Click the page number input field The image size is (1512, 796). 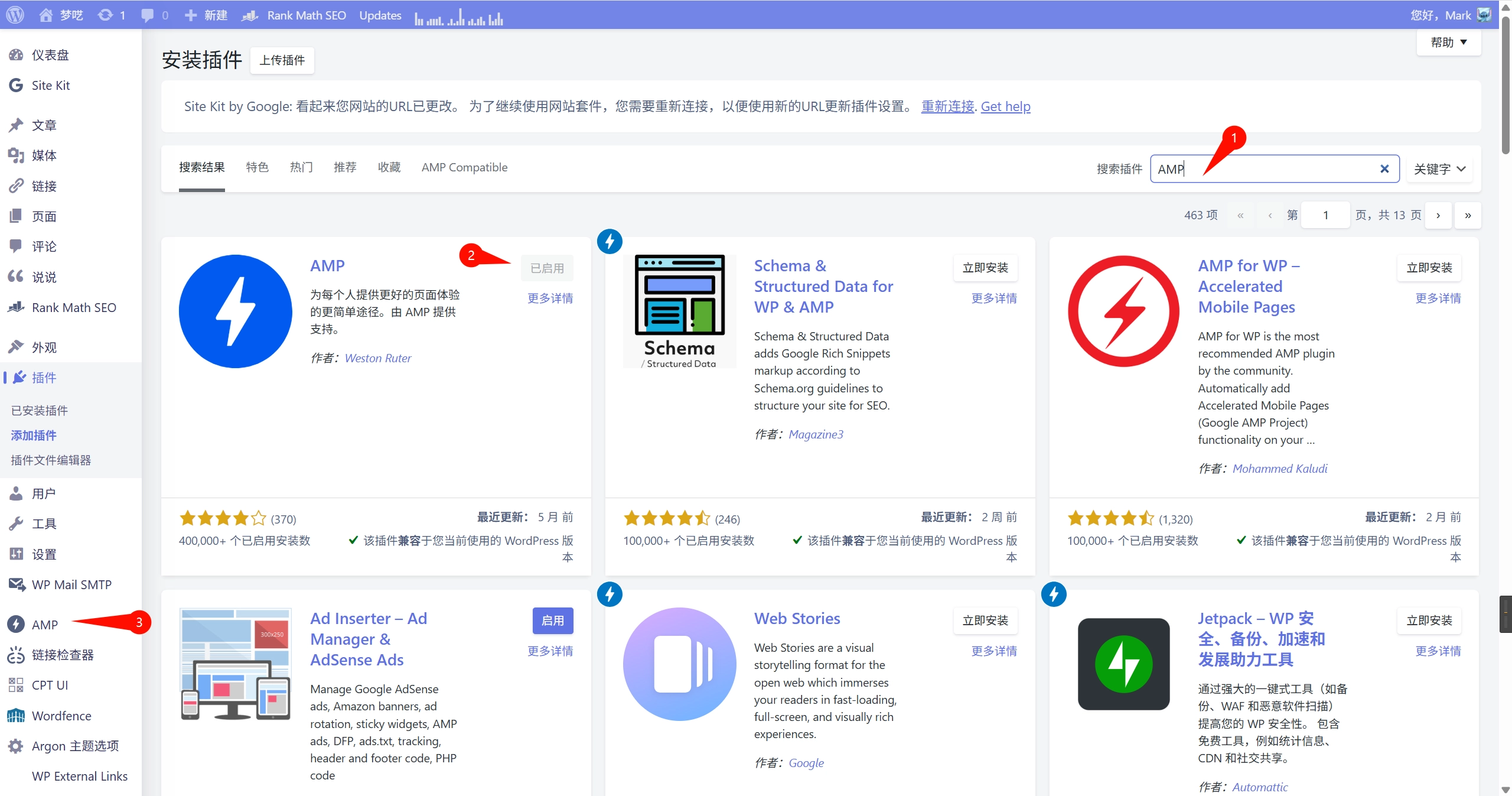pos(1325,215)
